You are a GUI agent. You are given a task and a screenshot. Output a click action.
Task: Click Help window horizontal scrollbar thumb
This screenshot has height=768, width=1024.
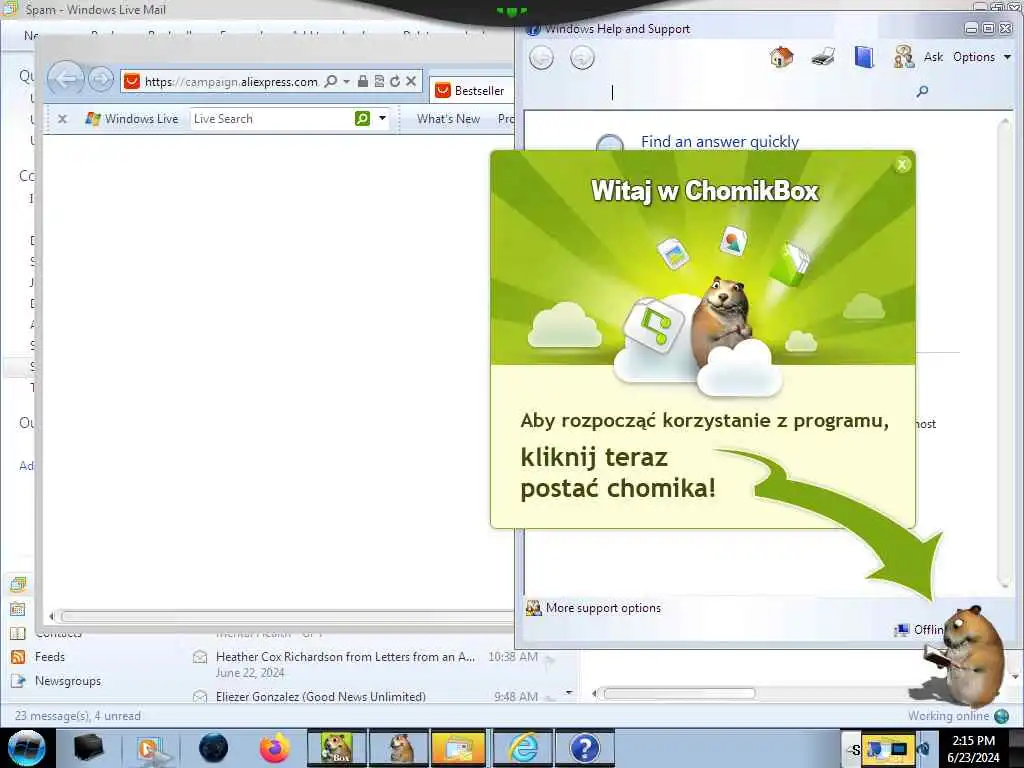point(679,694)
